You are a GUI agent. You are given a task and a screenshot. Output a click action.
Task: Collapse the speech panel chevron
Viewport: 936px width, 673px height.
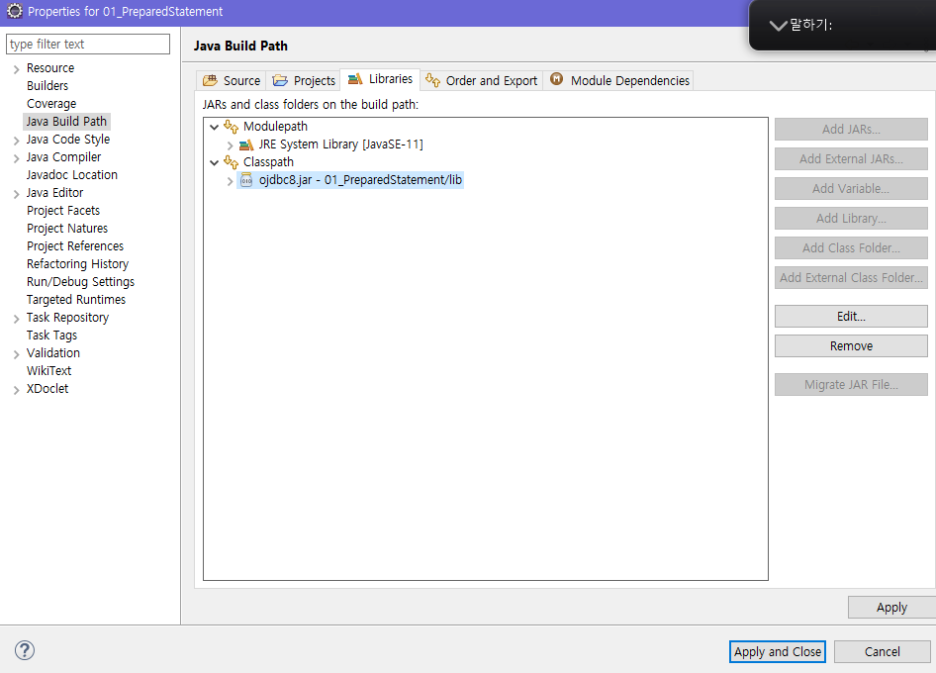(x=778, y=25)
